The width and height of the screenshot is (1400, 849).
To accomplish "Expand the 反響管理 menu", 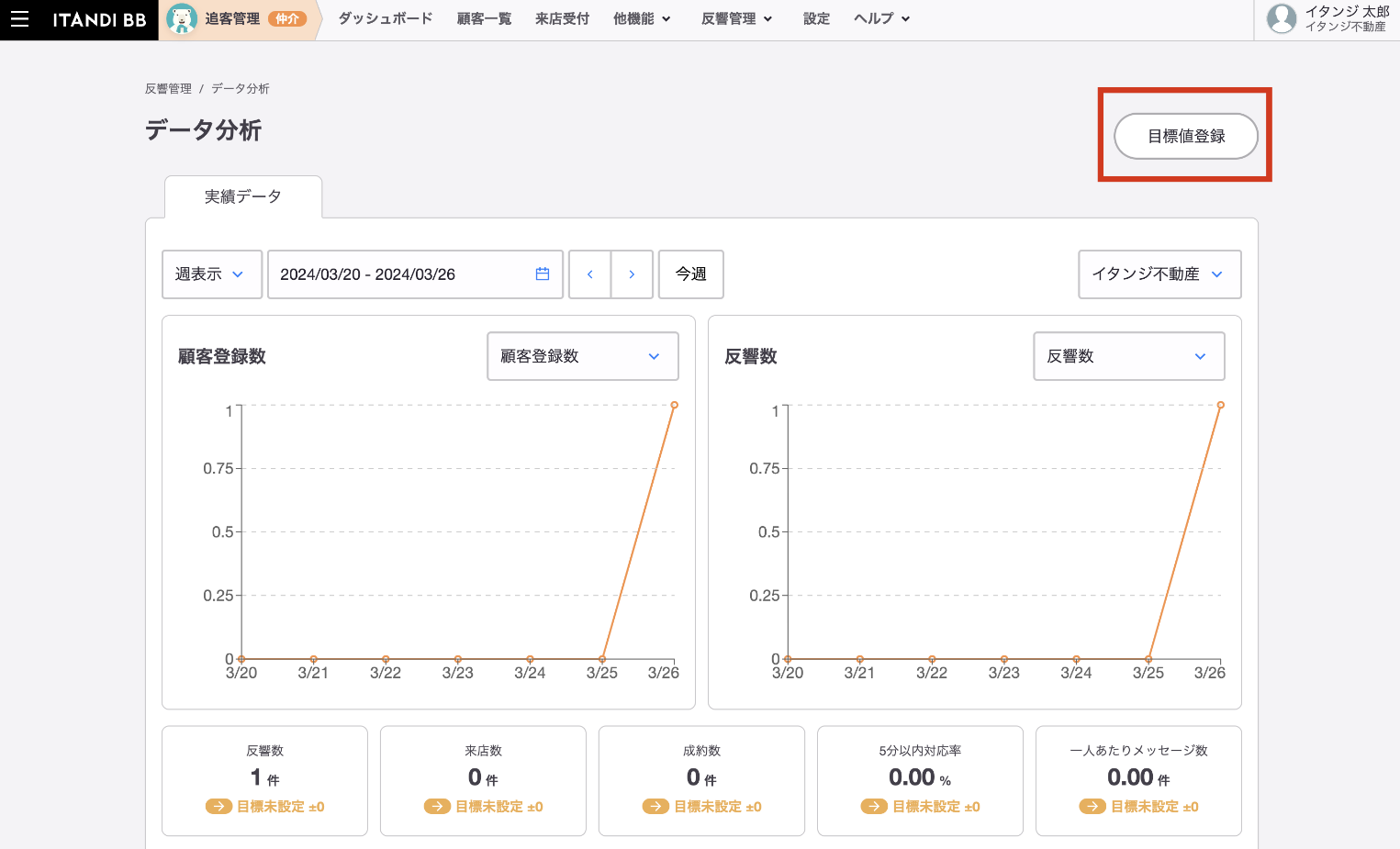I will [x=736, y=19].
